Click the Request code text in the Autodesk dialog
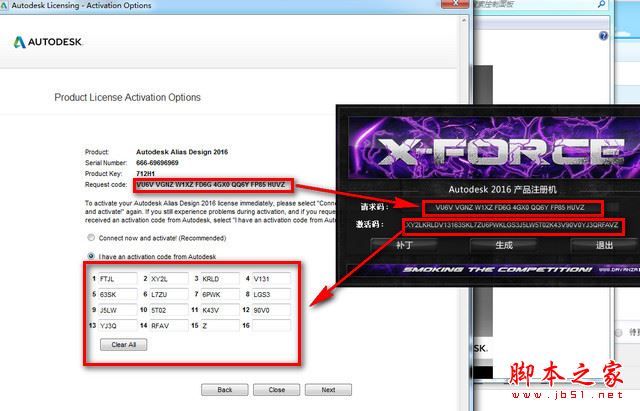 (211, 185)
